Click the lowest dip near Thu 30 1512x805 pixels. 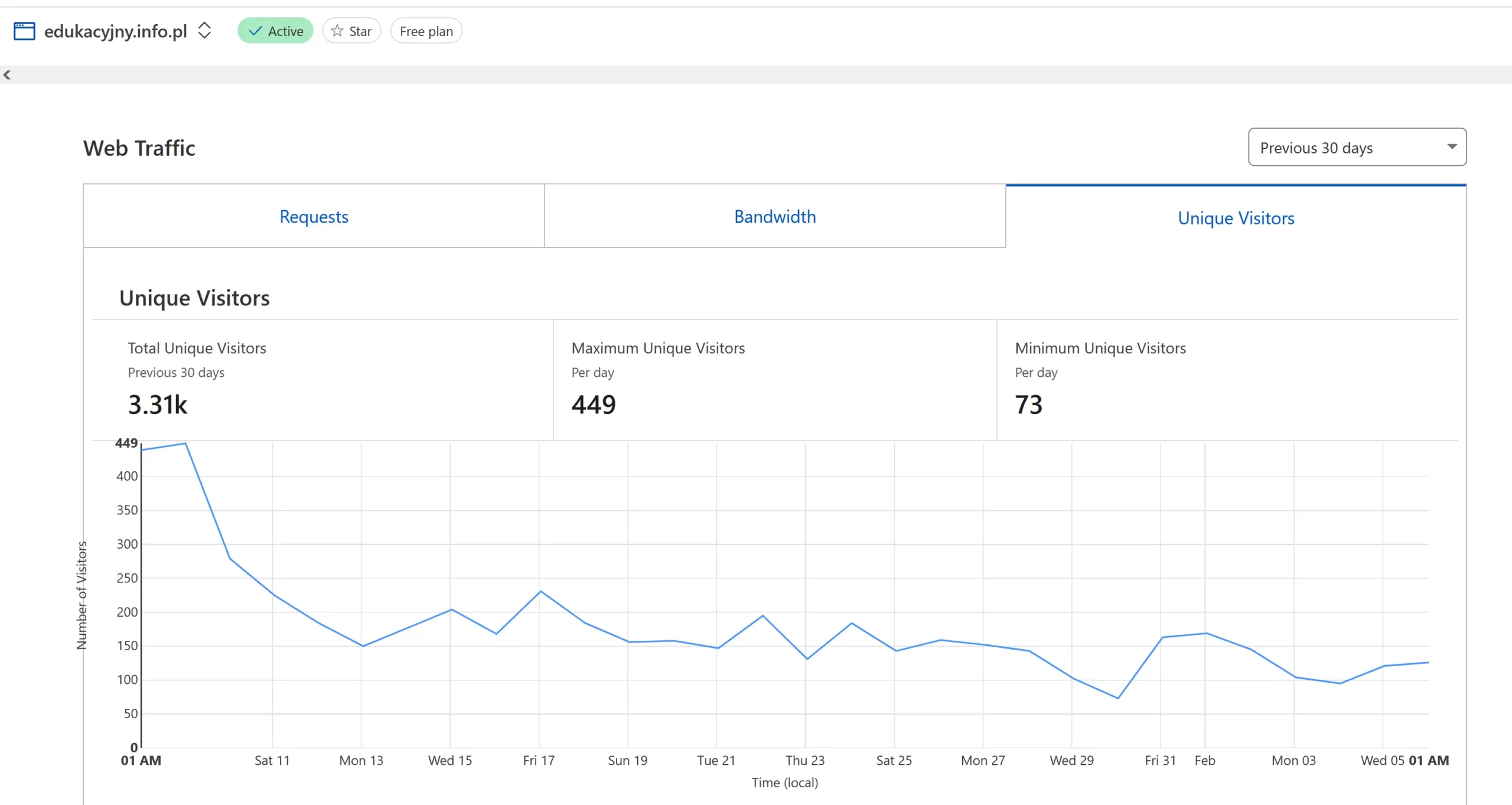[1117, 698]
